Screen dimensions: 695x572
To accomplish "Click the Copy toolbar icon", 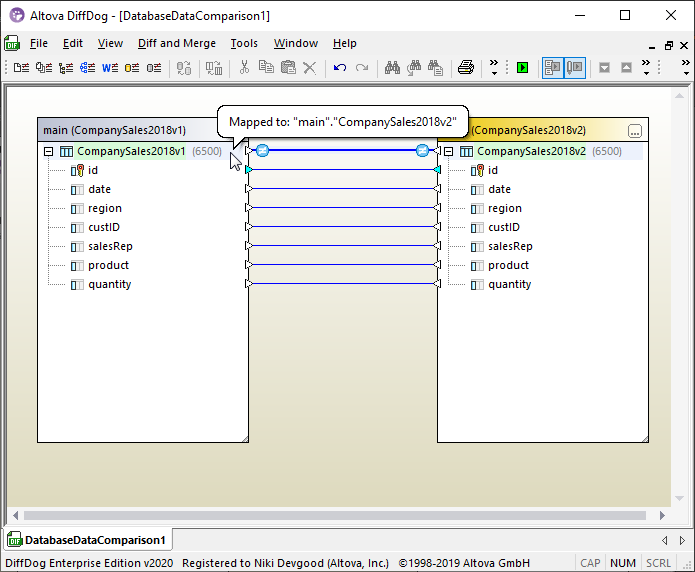I will [266, 68].
